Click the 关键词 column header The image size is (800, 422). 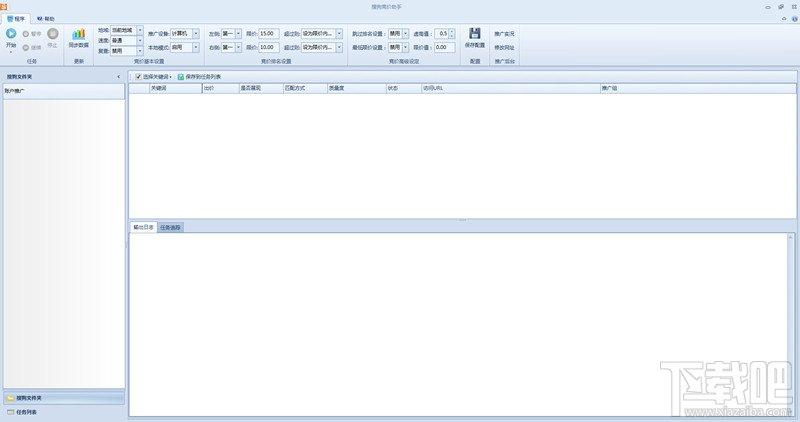tap(176, 88)
